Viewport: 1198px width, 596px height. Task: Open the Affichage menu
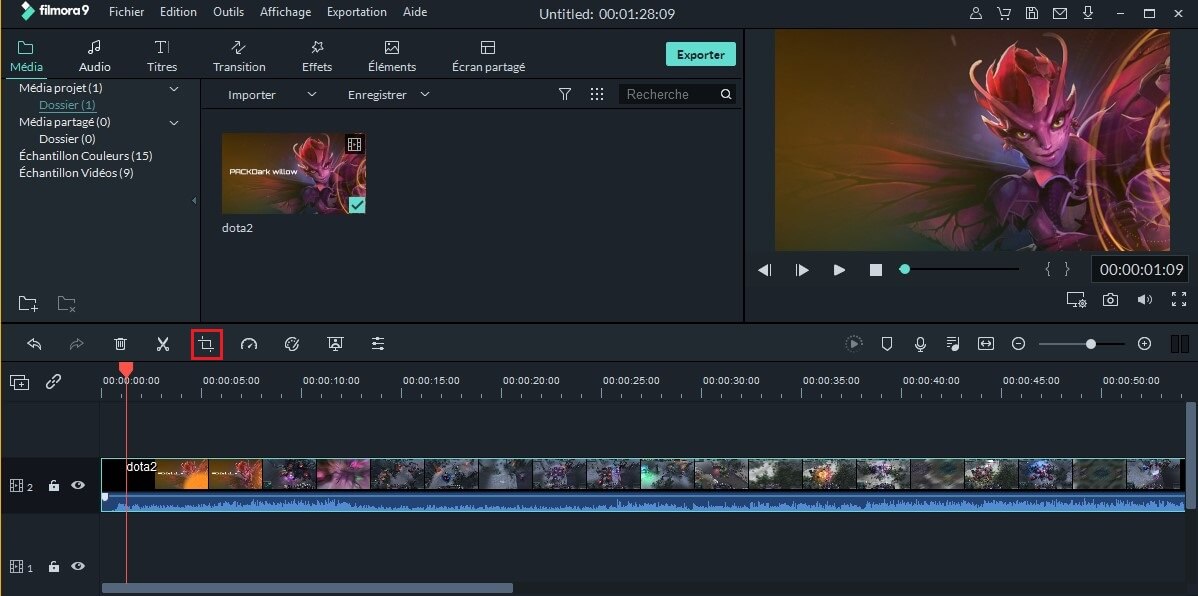pos(285,12)
